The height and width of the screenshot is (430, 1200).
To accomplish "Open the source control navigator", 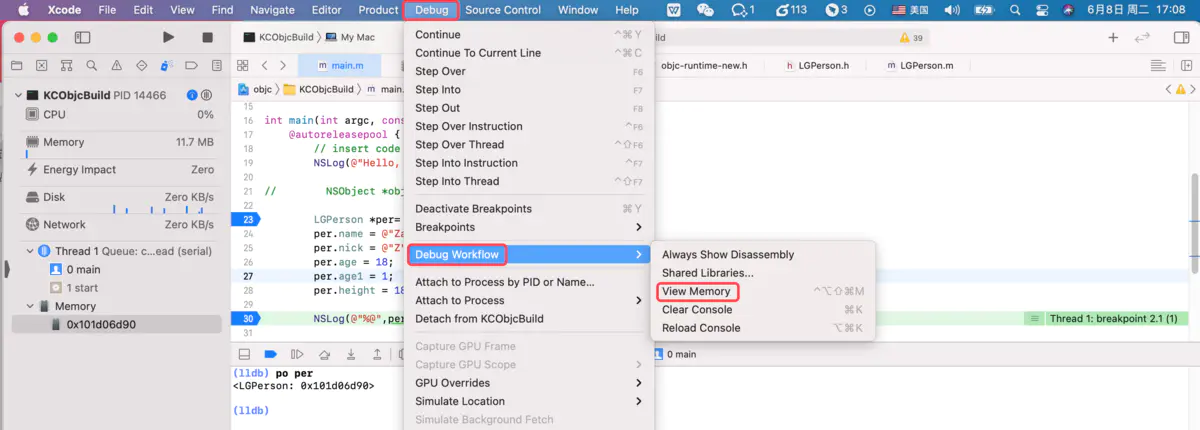I will coord(41,65).
